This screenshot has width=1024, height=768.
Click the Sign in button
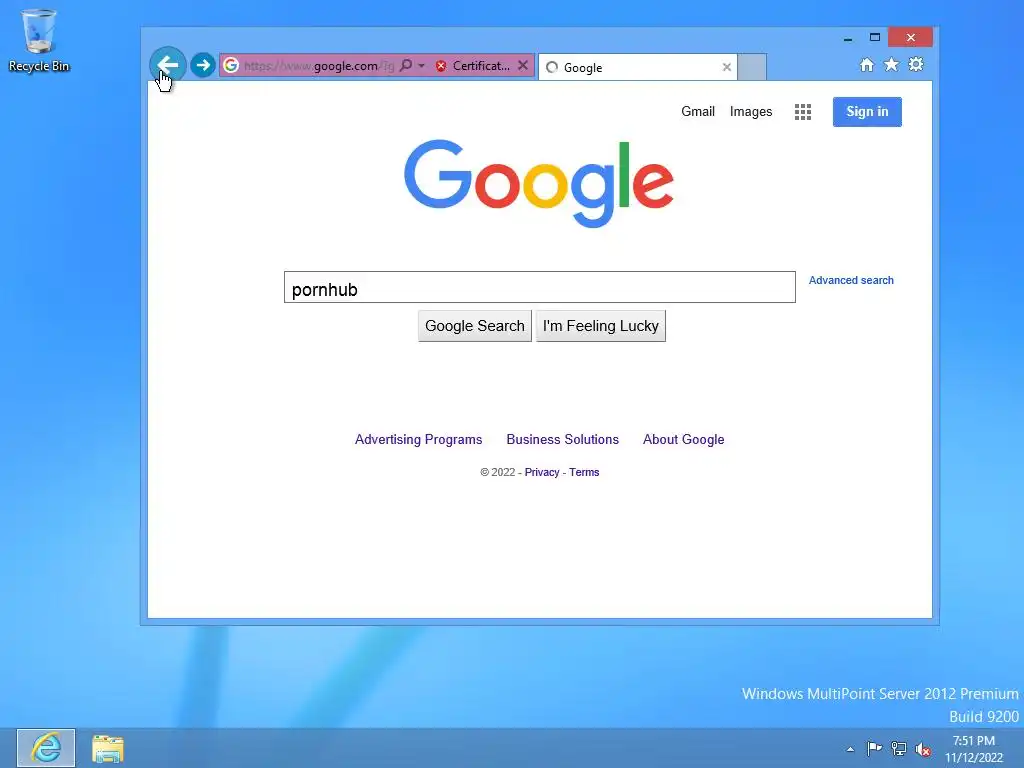pyautogui.click(x=867, y=112)
